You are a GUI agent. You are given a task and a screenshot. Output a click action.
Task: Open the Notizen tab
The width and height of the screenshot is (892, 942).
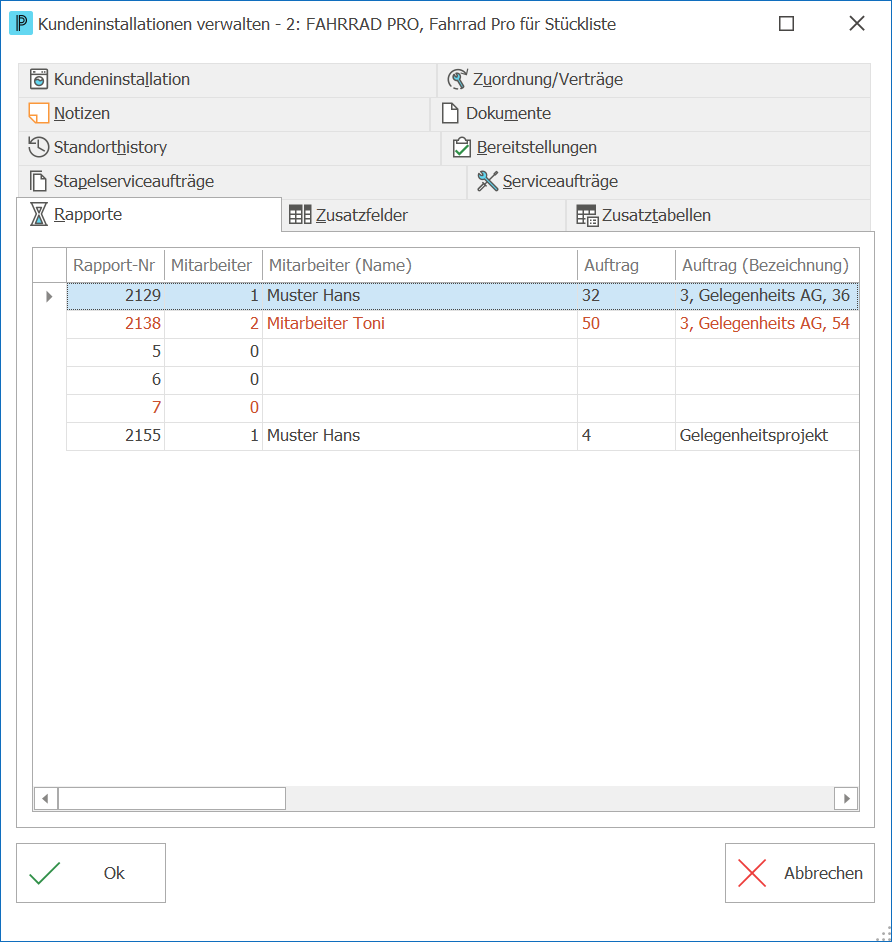click(x=224, y=114)
